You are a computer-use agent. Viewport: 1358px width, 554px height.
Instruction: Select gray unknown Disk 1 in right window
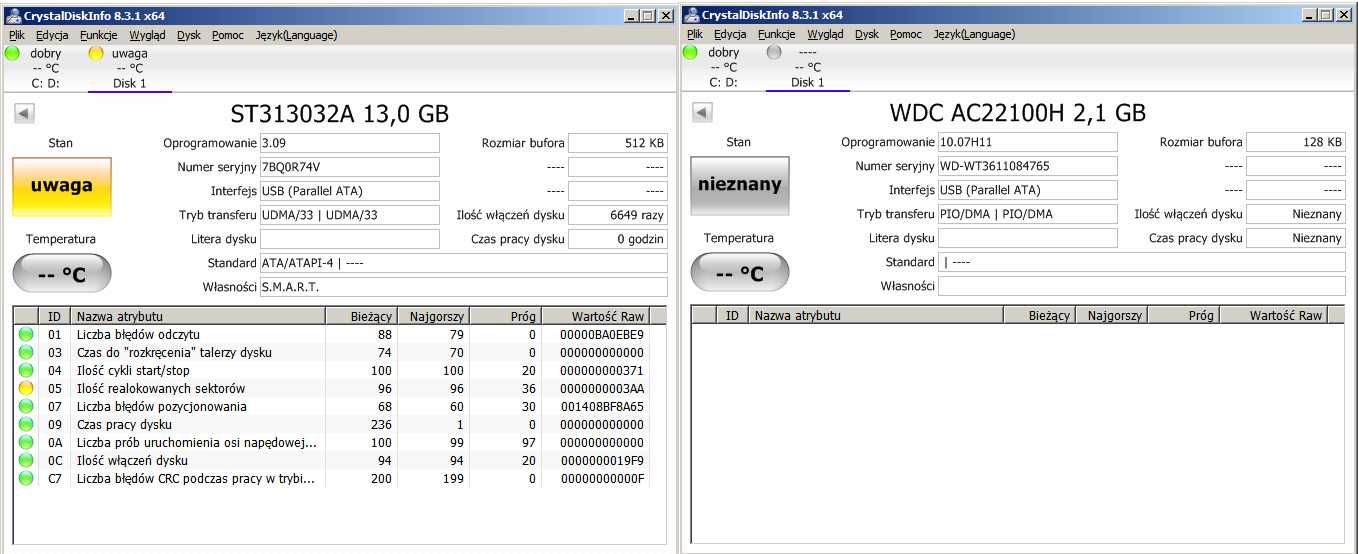pyautogui.click(x=807, y=67)
